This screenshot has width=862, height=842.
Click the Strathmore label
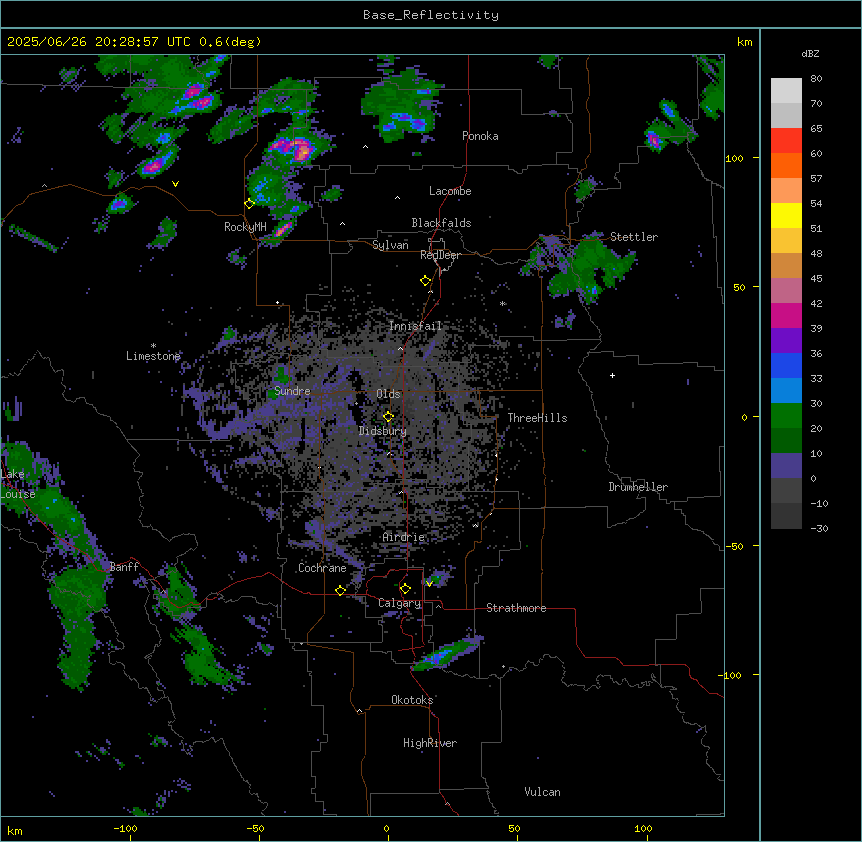(516, 608)
